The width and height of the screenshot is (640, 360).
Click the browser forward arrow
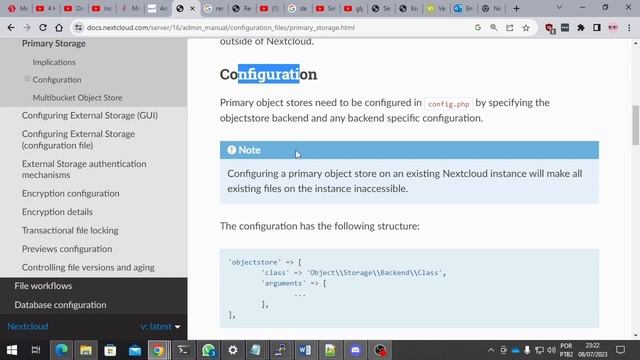(27, 27)
